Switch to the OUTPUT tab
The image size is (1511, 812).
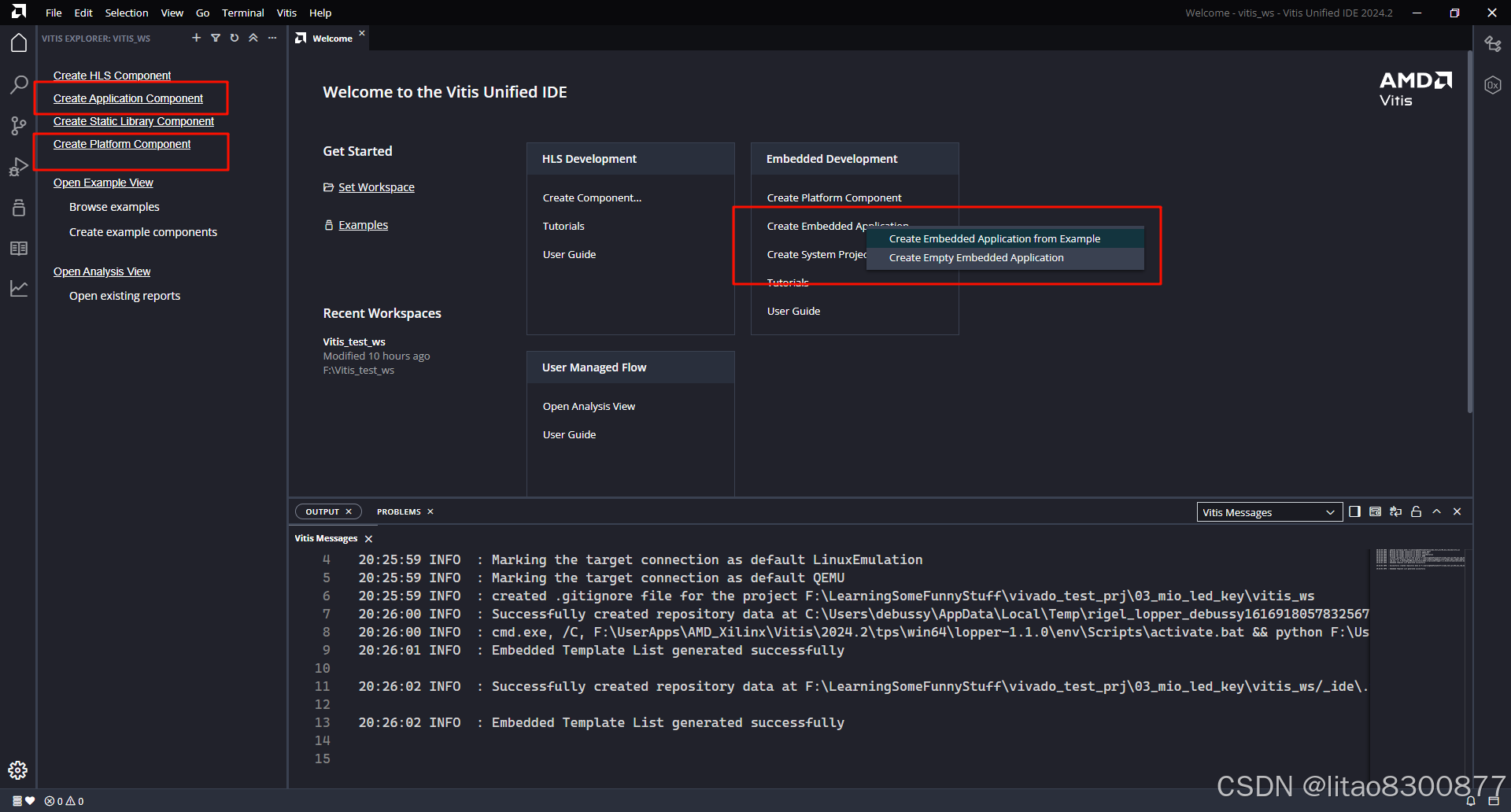[322, 511]
